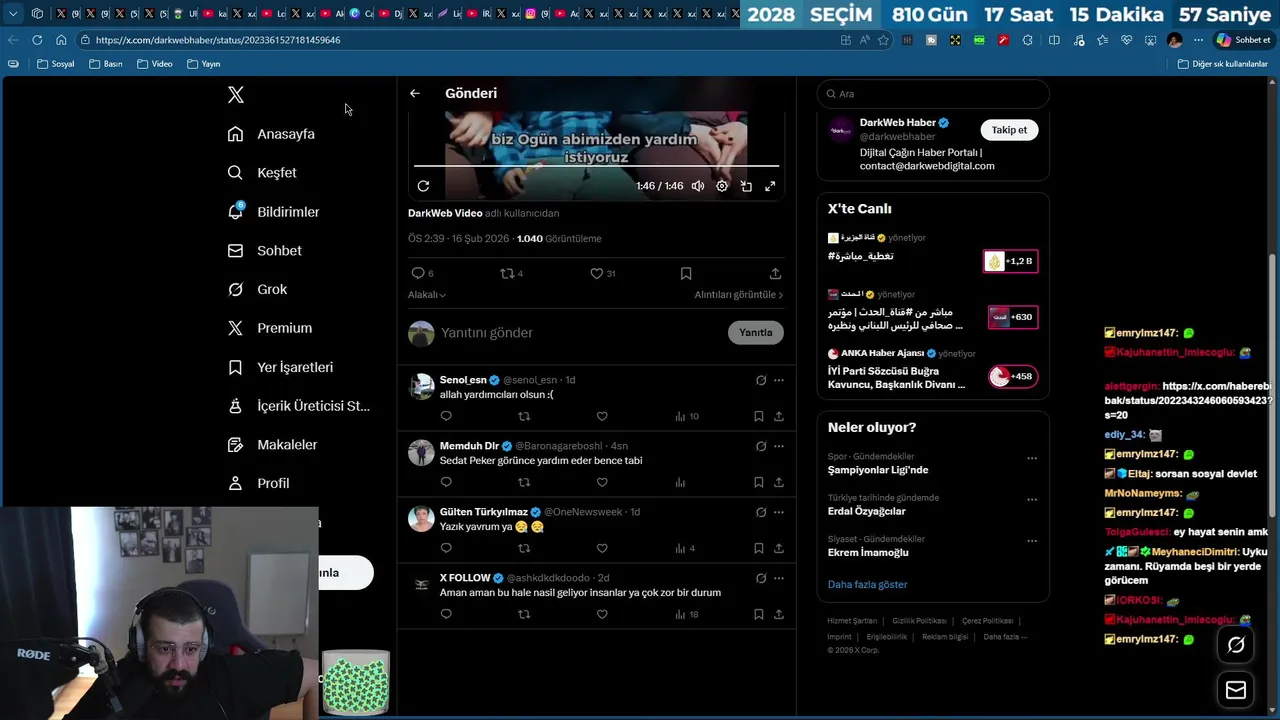This screenshot has width=1280, height=720.
Task: Go to Anasayfa in sidebar
Action: (271, 134)
